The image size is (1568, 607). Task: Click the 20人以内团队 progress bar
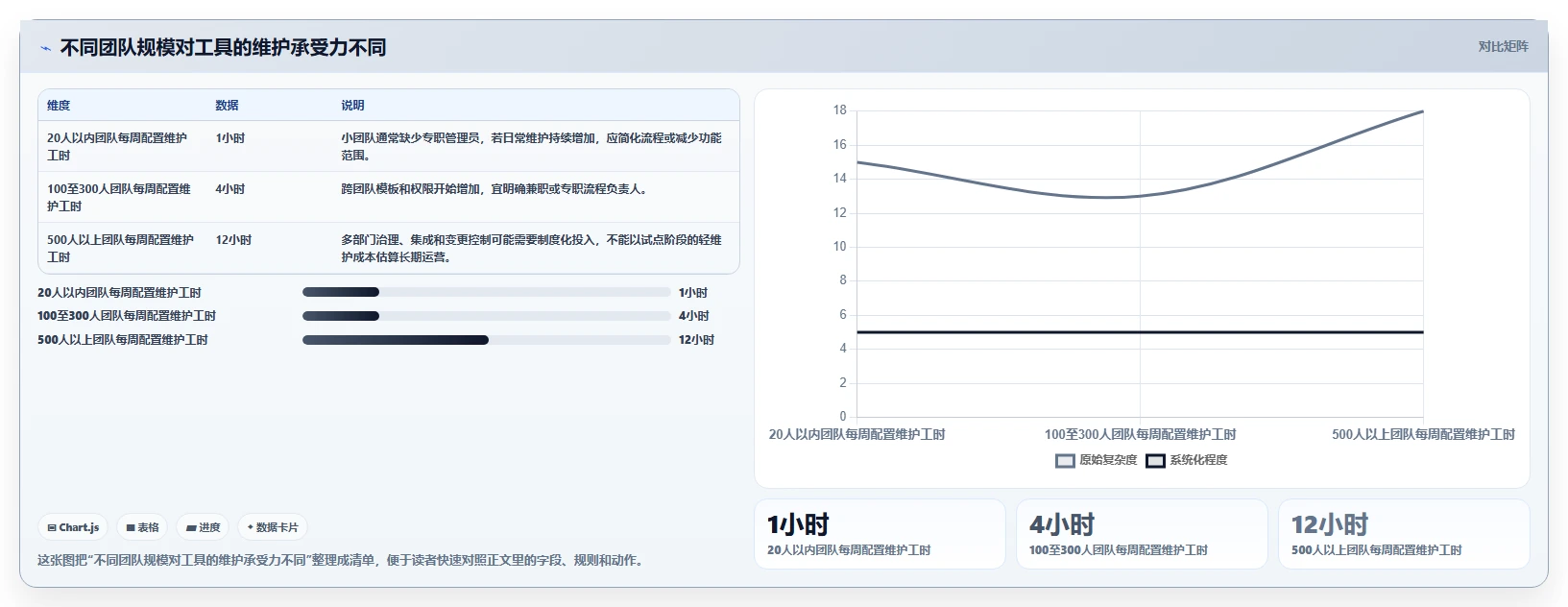486,292
